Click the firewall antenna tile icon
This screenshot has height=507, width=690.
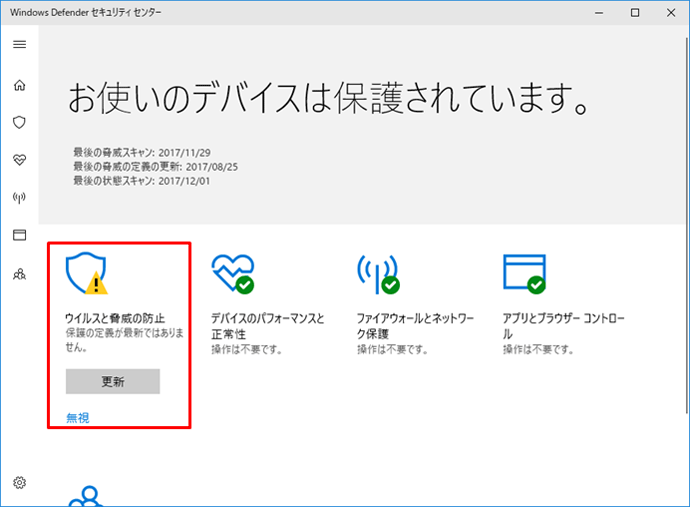click(x=377, y=272)
